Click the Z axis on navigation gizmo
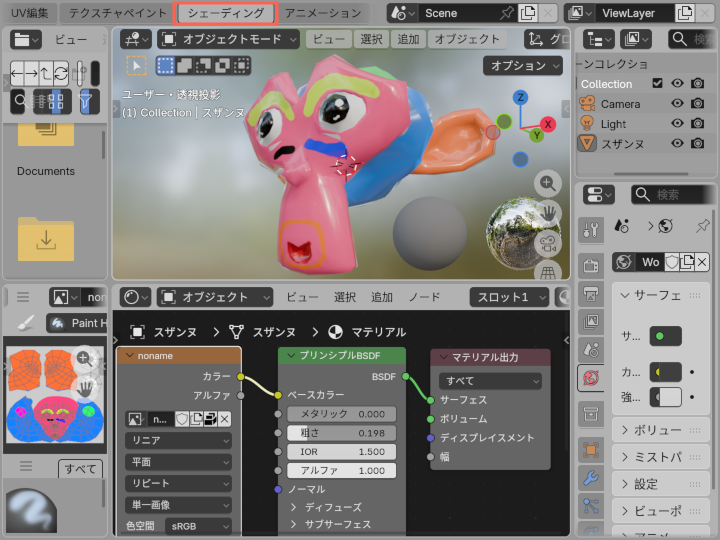The image size is (720, 540). point(520,97)
